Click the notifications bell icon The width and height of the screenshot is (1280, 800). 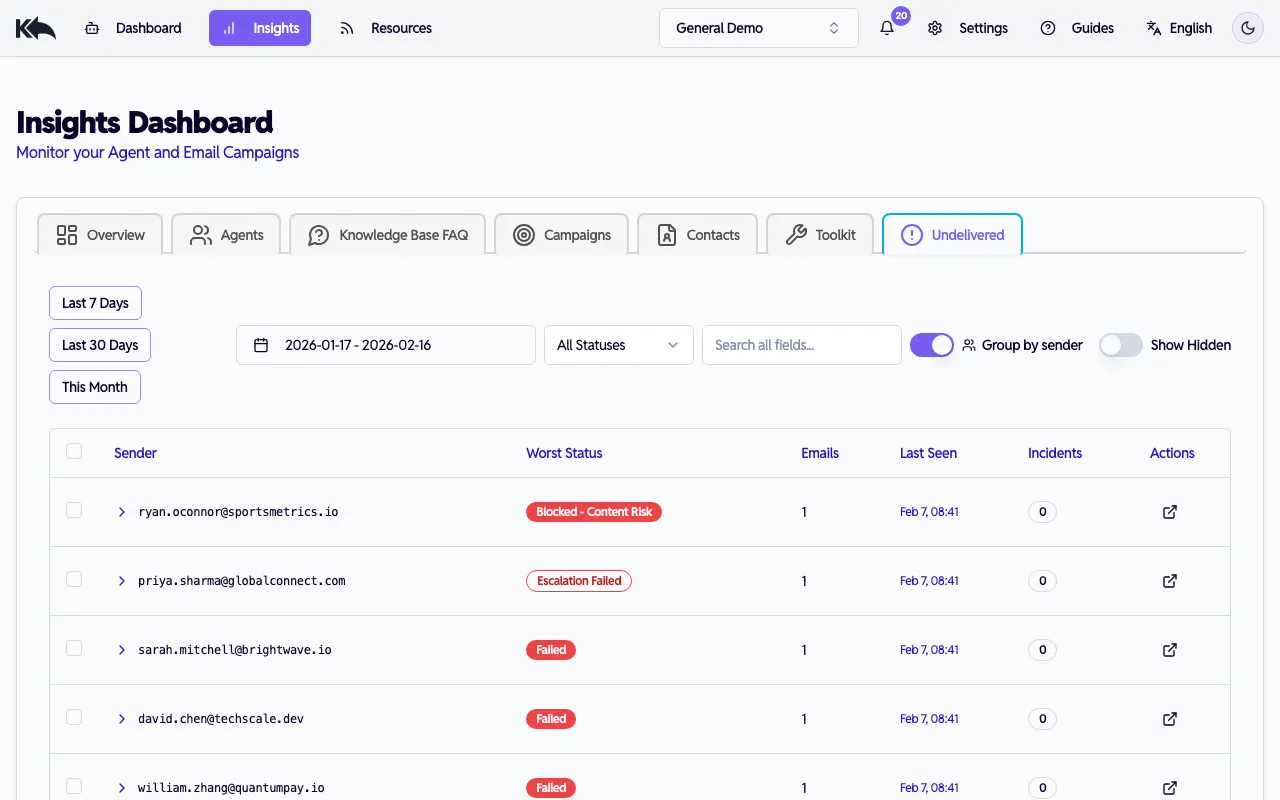[887, 28]
